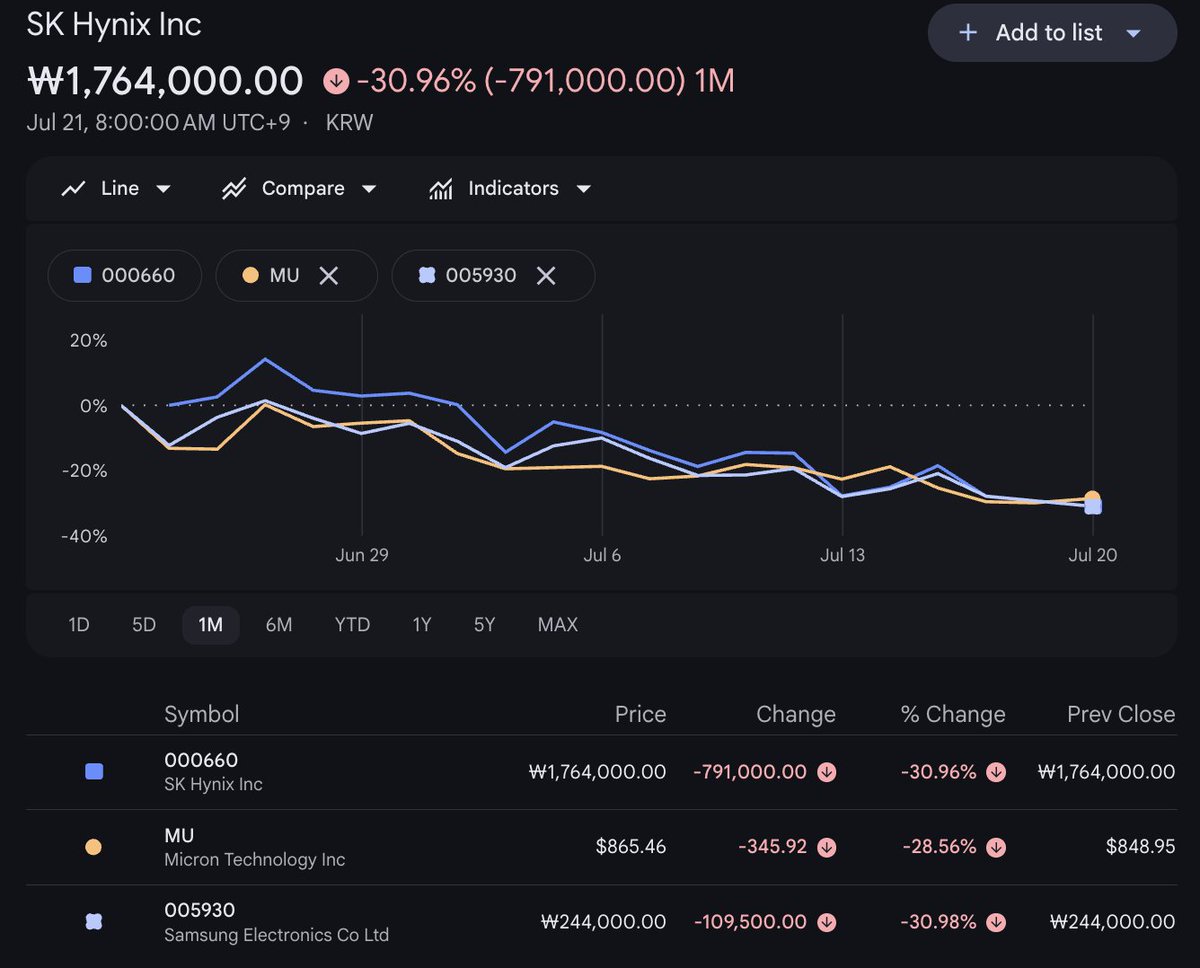Click the orange end-point marker on chart
The image size is (1200, 968).
pyautogui.click(x=1093, y=497)
